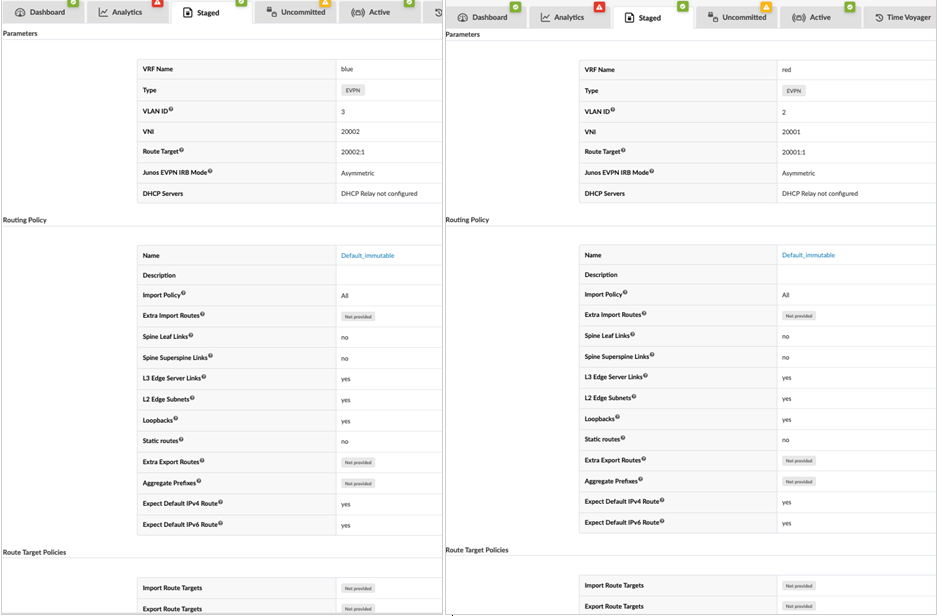Click the Route Target help icon in the blue VRF panel

[182, 150]
